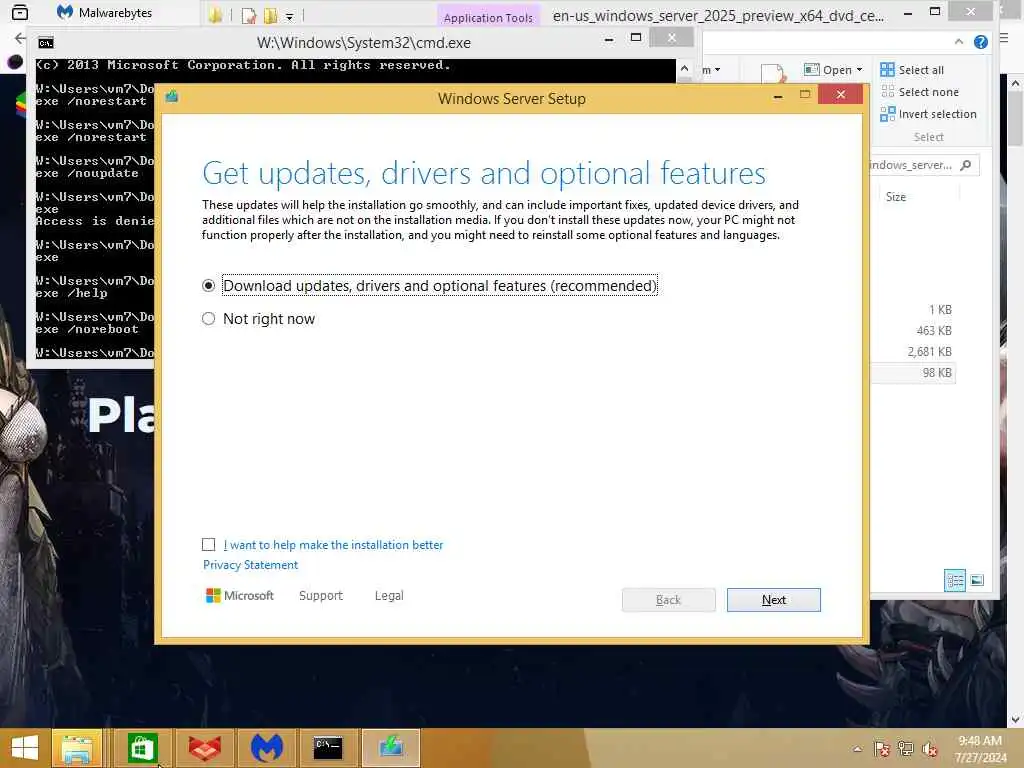Select the file row sized 463 KB

913,330
